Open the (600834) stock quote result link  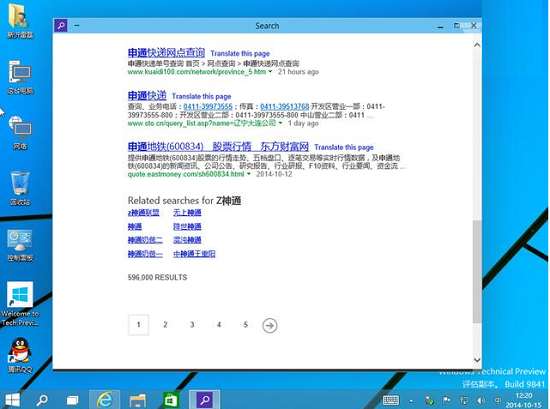click(218, 146)
